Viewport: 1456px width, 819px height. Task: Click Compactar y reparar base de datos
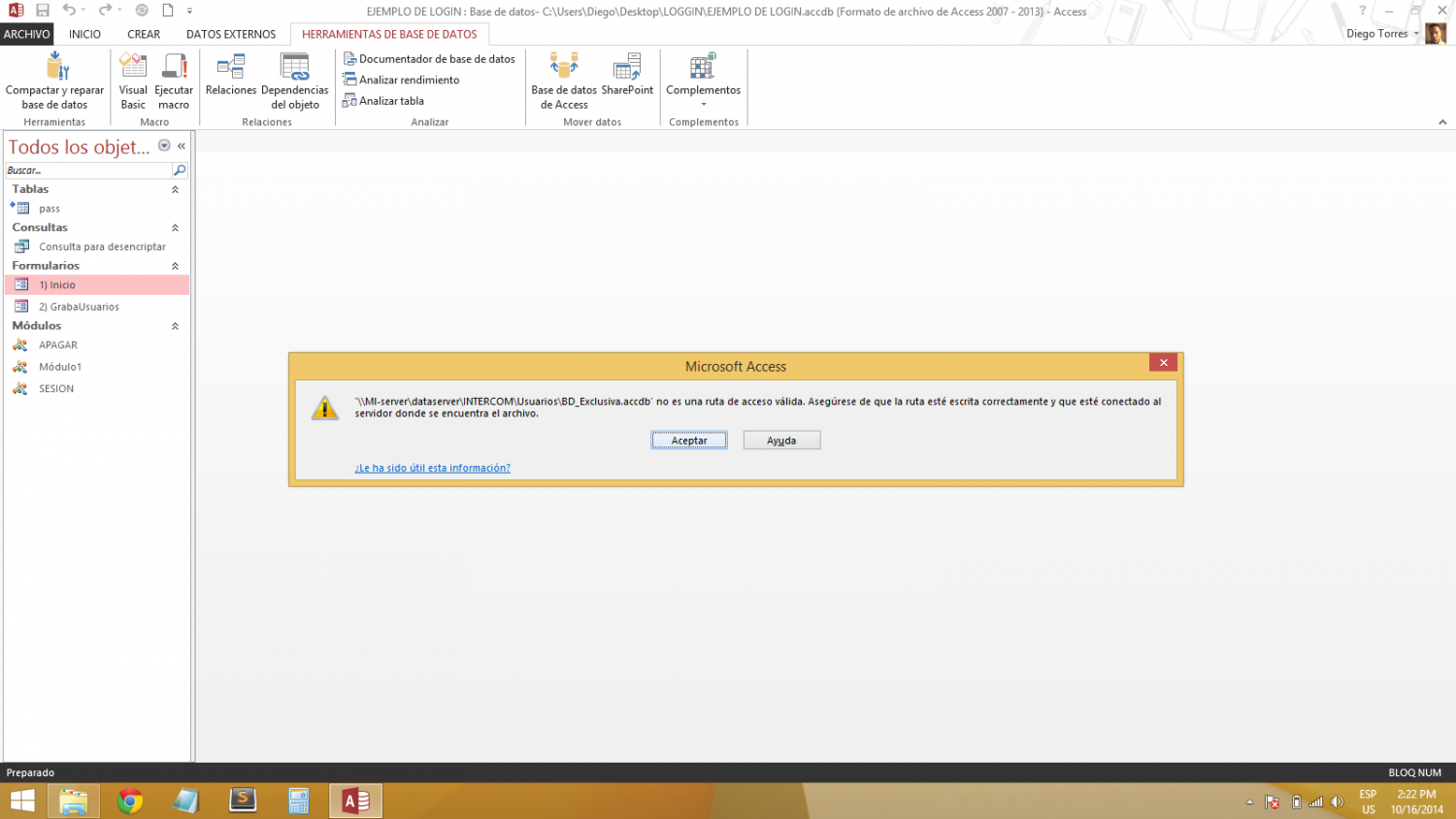54,82
